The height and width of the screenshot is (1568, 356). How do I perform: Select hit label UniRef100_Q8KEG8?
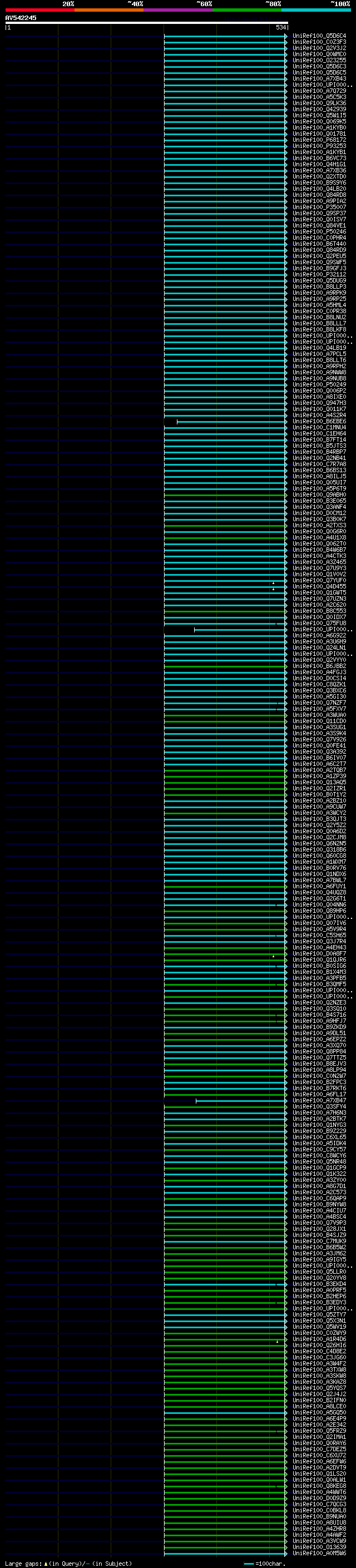coord(319,1486)
